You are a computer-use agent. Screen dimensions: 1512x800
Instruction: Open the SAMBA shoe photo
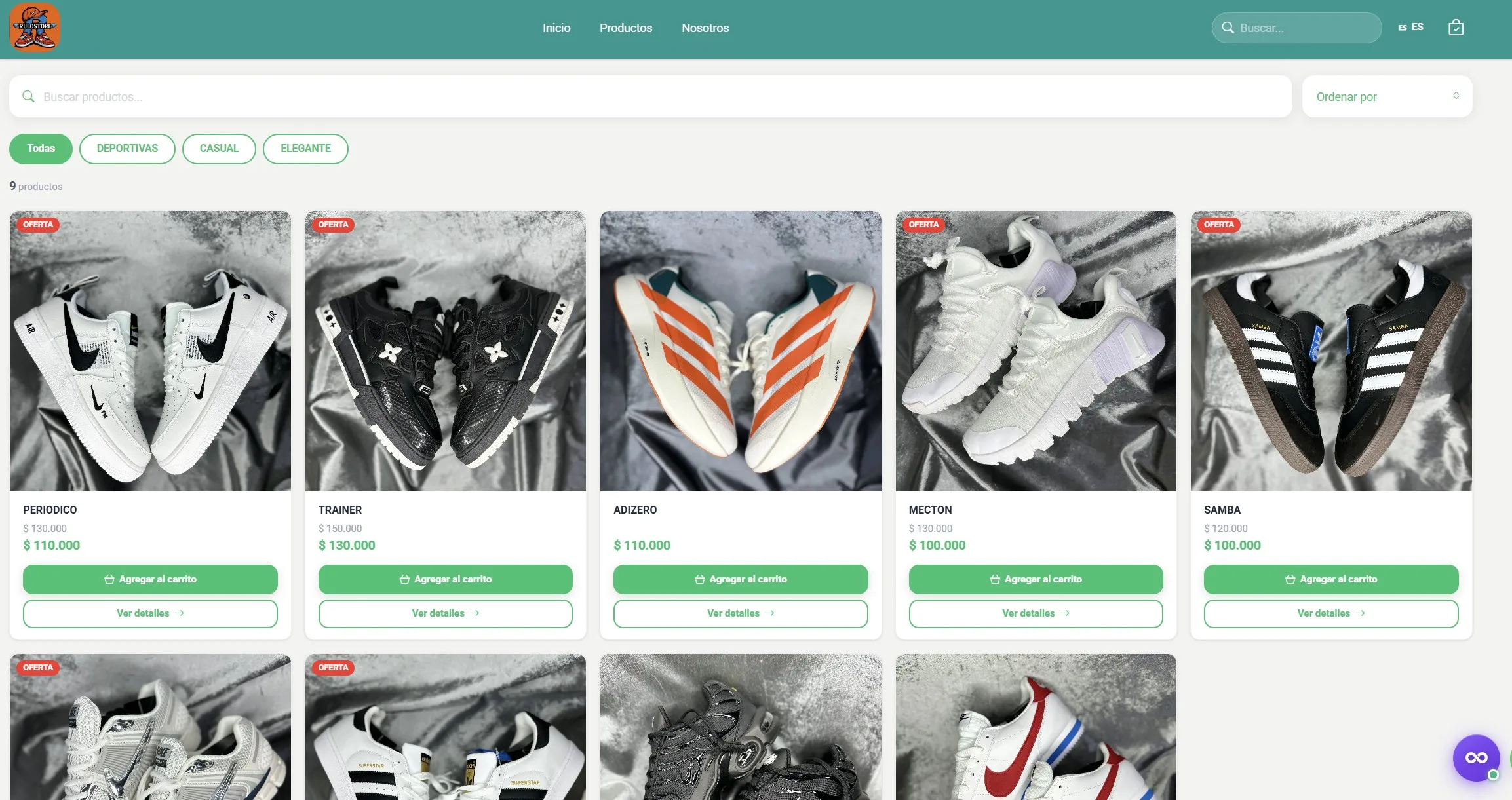(1331, 351)
